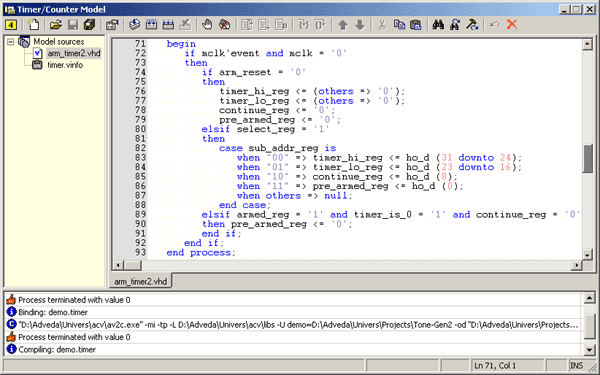Image resolution: width=600 pixels, height=375 pixels.
Task: Click 'end process;' on line 93
Action: pos(201,253)
